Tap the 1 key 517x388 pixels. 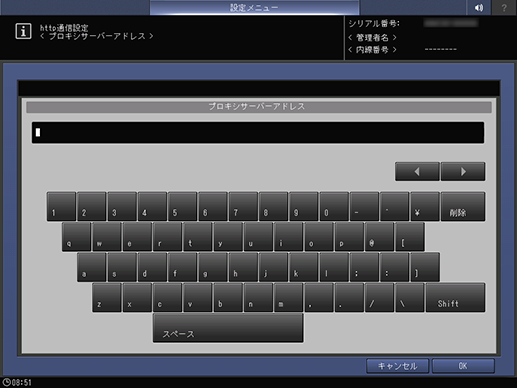pyautogui.click(x=61, y=206)
